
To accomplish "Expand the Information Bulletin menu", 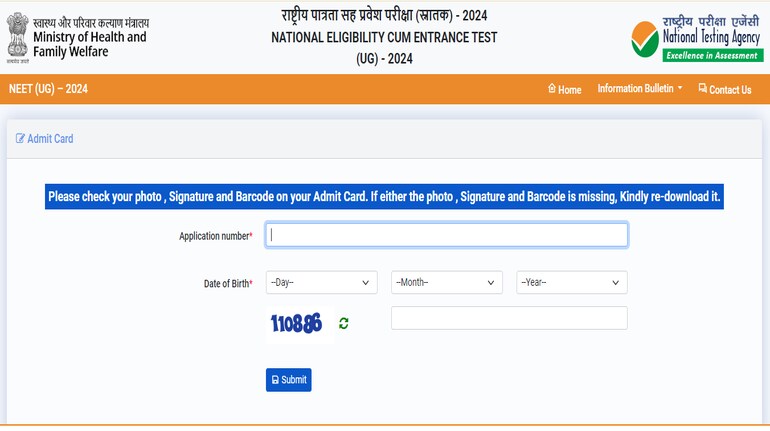I will coord(640,88).
